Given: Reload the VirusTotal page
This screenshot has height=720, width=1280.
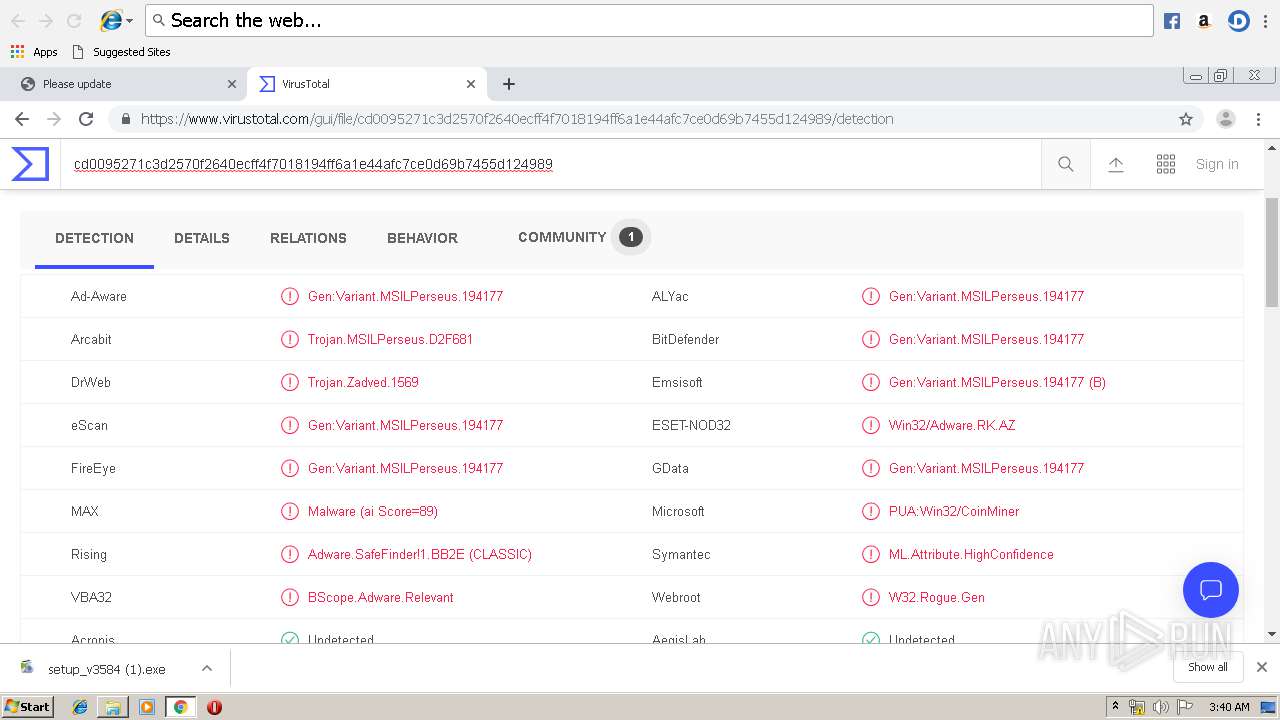Looking at the screenshot, I should [86, 119].
